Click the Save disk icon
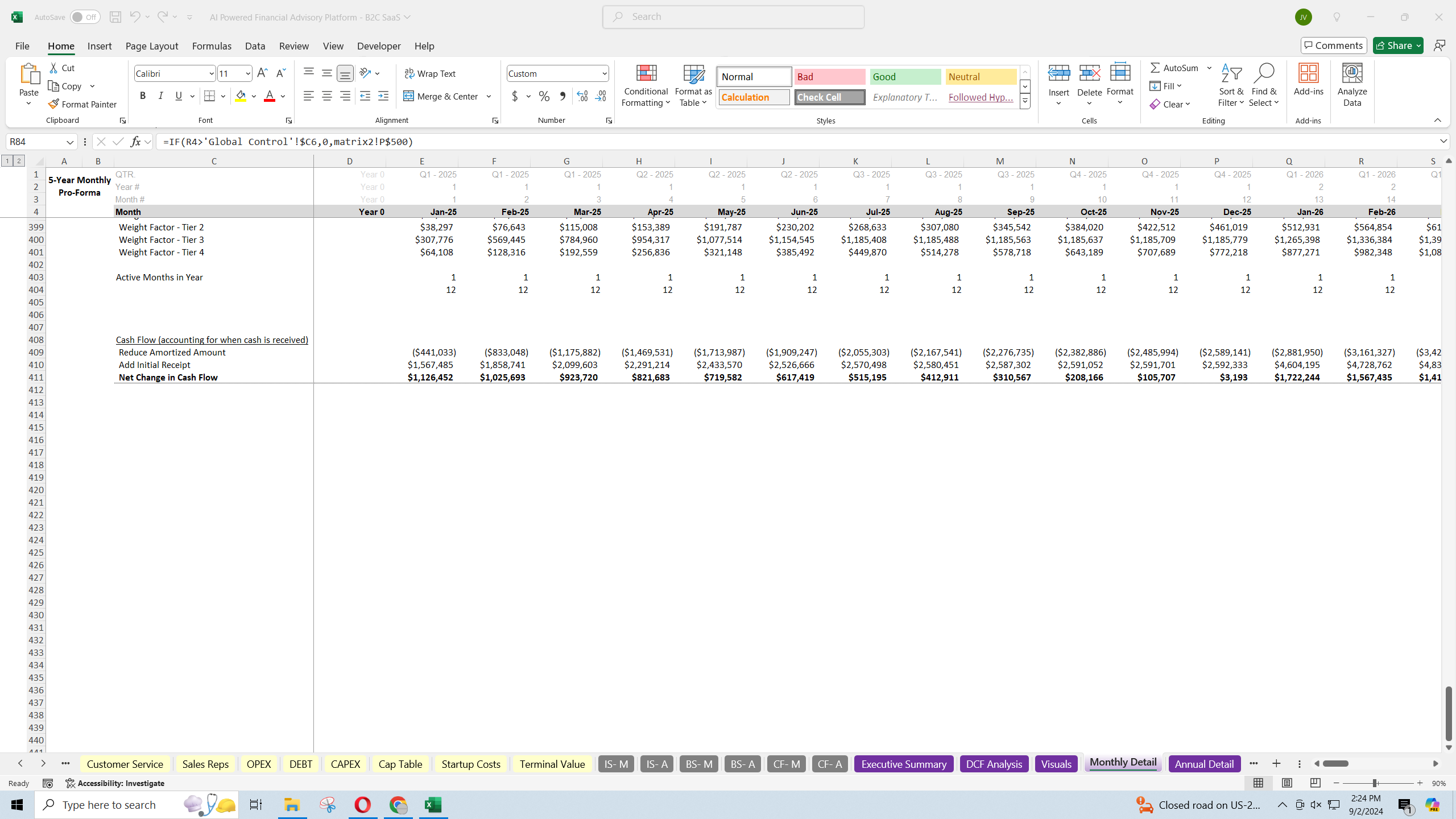1456x819 pixels. point(115,17)
